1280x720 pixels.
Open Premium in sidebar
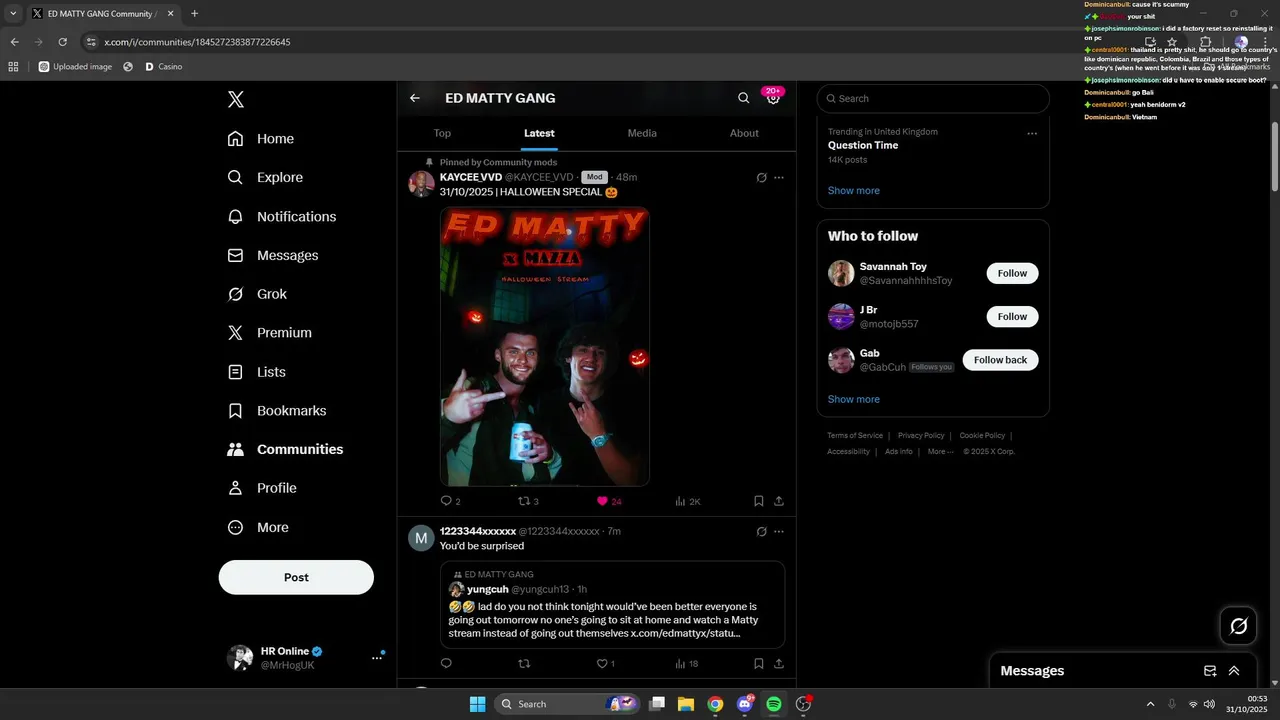(270, 333)
